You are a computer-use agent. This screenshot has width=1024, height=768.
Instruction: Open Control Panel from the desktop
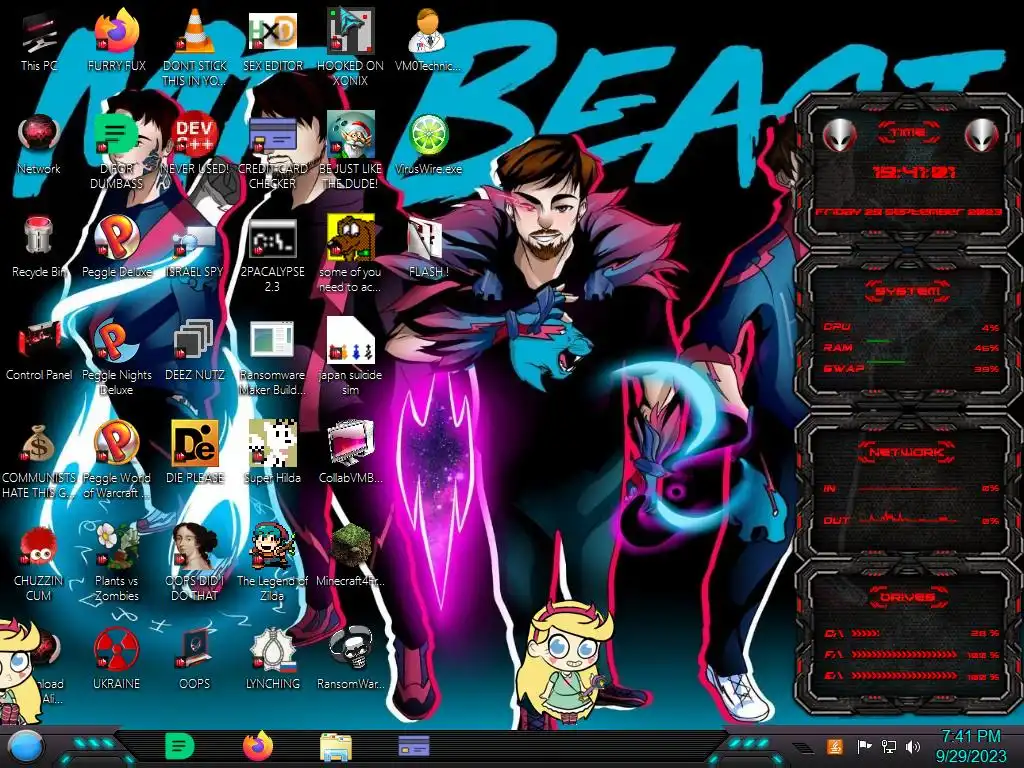(x=39, y=351)
